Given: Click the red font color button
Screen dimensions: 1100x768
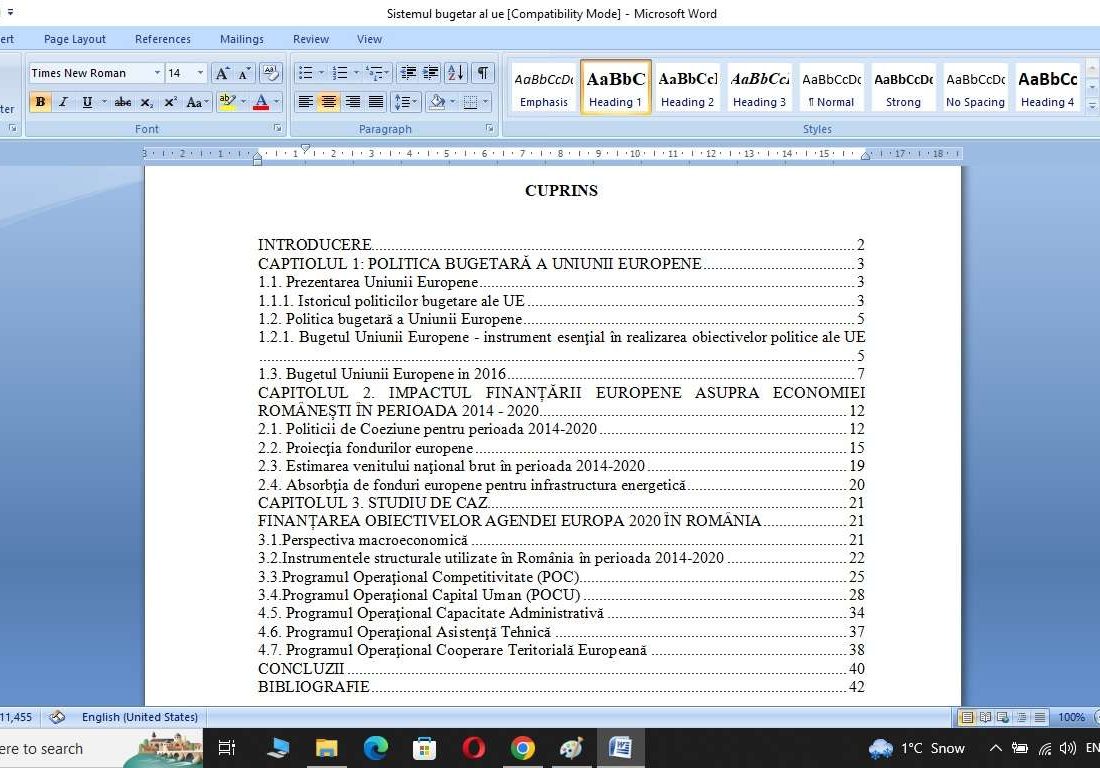Looking at the screenshot, I should 260,102.
